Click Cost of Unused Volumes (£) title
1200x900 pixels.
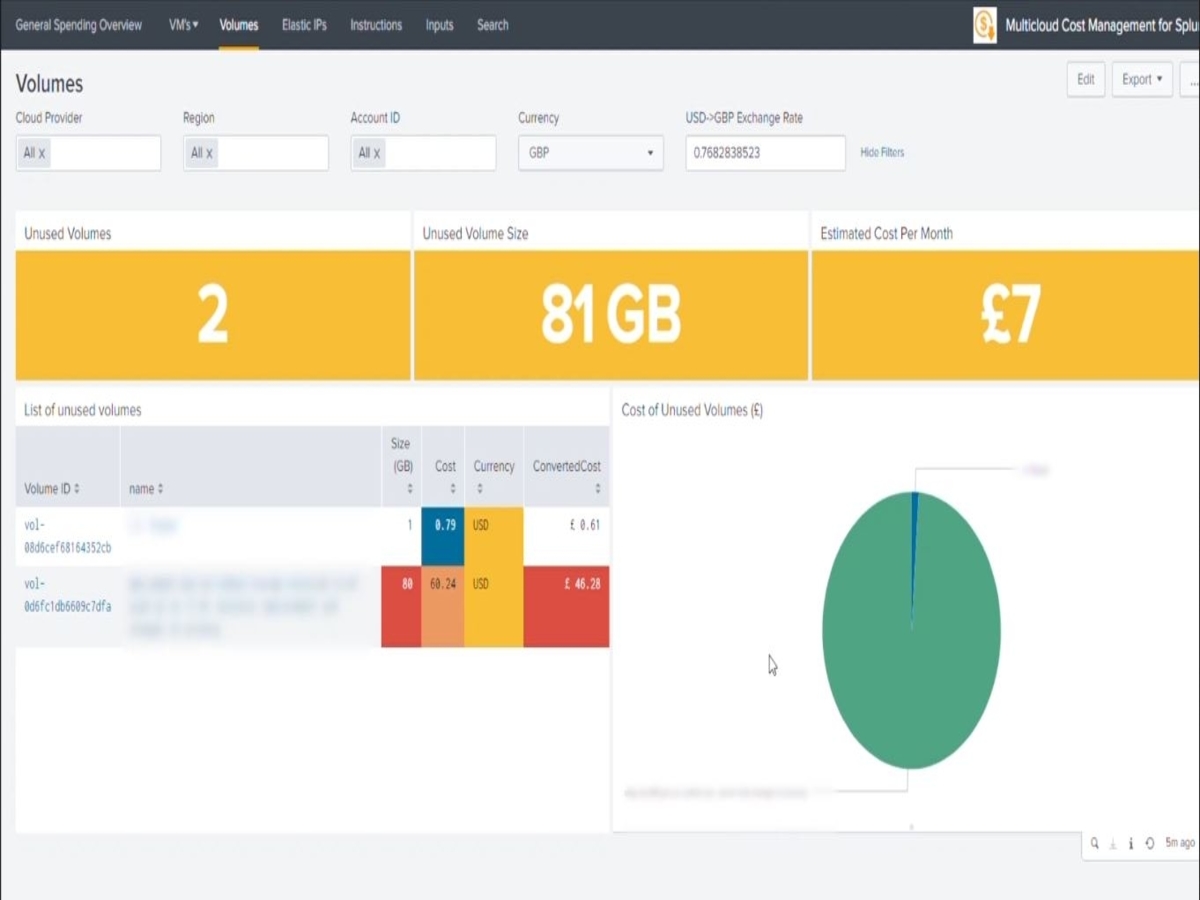click(x=692, y=410)
